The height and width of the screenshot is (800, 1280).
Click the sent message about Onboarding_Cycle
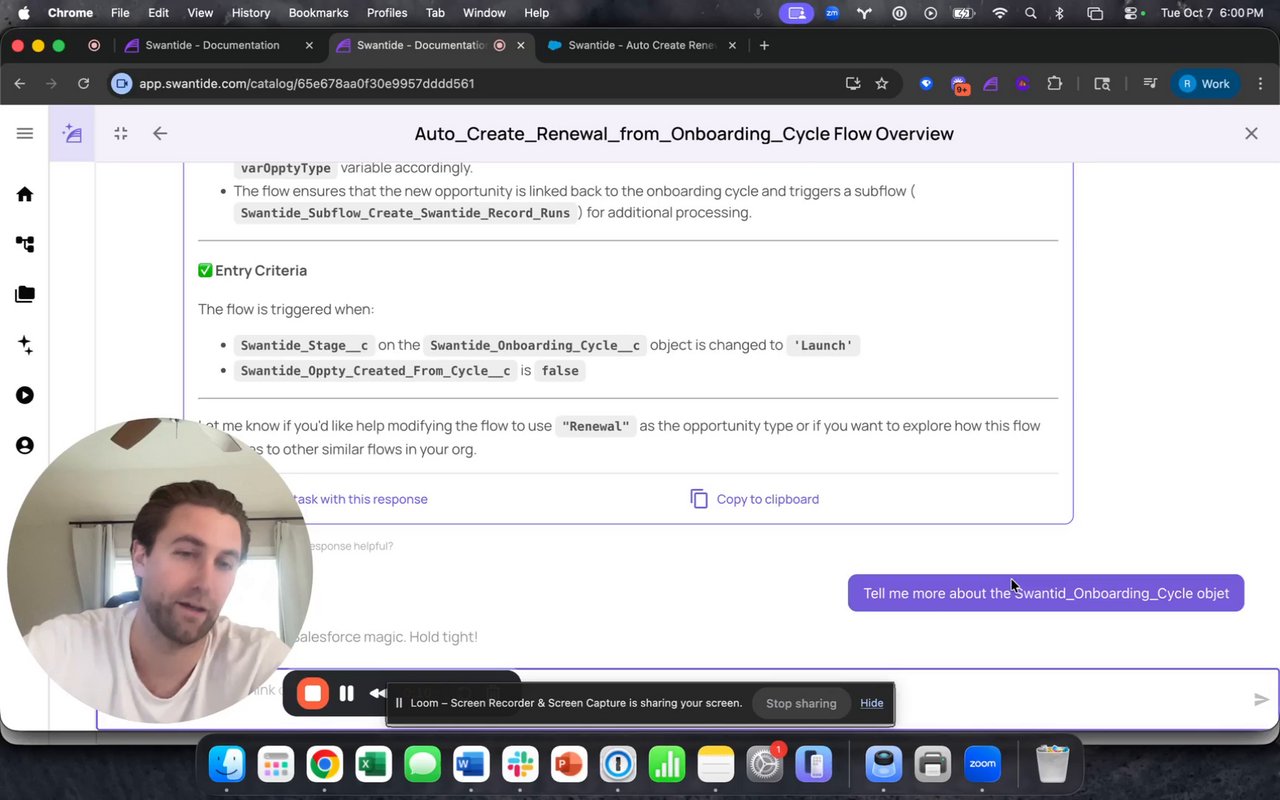tap(1046, 593)
